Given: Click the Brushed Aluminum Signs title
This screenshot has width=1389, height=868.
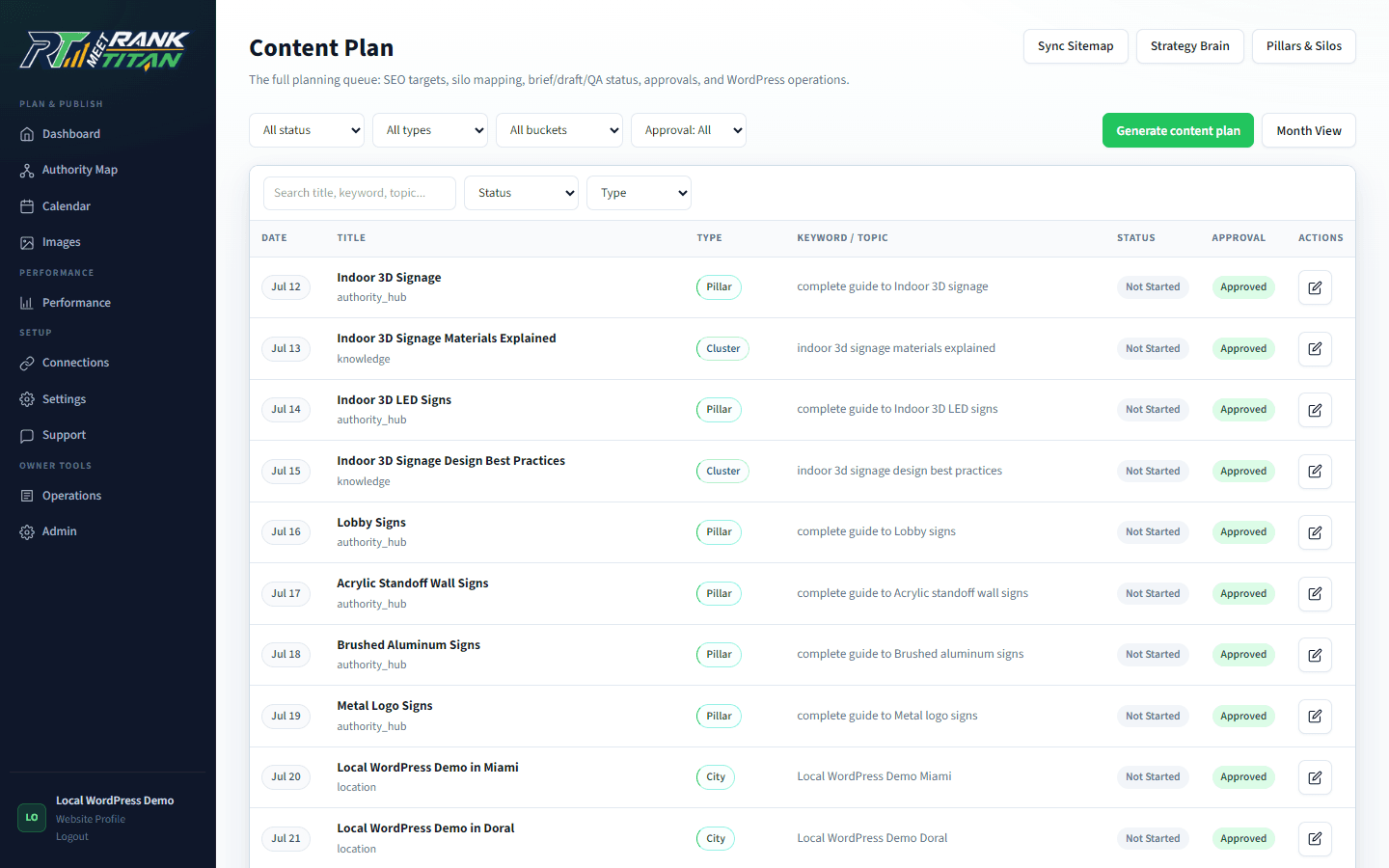Looking at the screenshot, I should (408, 645).
